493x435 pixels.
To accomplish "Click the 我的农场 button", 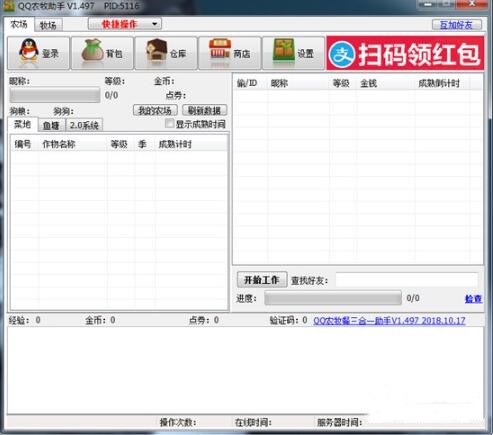I will (x=155, y=110).
